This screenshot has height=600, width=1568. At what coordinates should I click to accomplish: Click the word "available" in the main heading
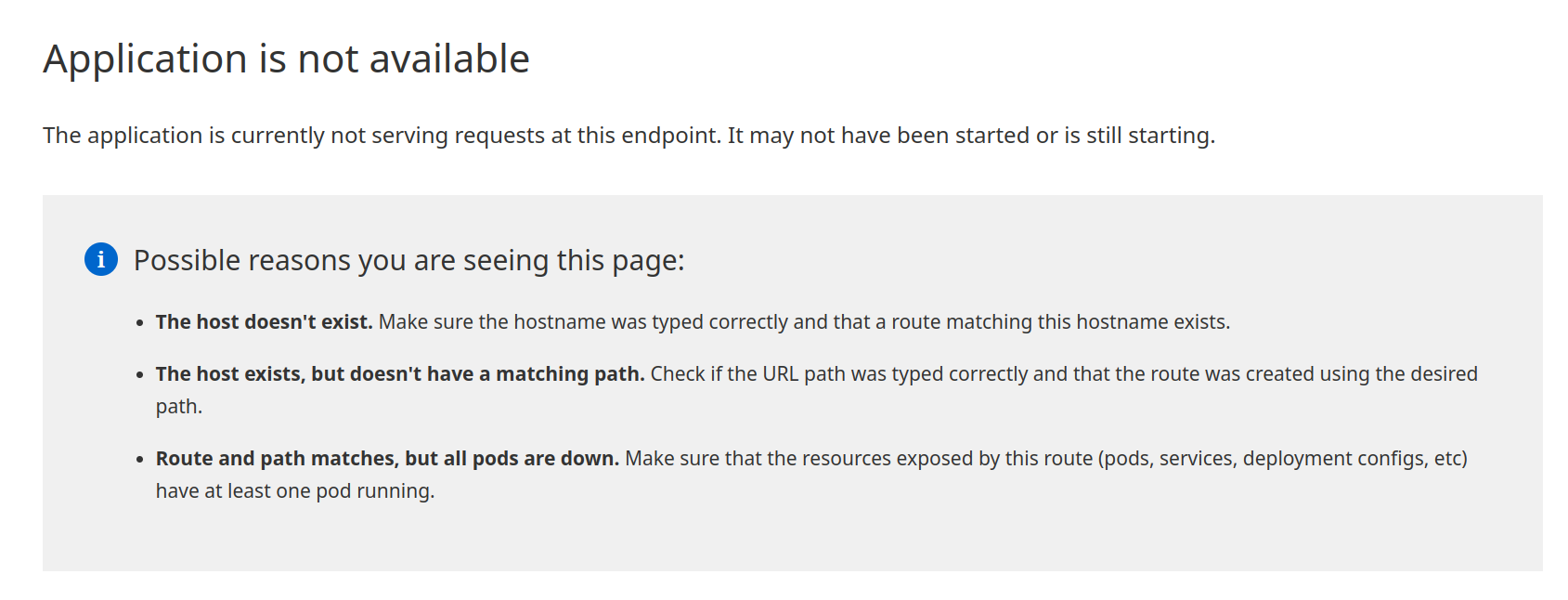[x=449, y=59]
